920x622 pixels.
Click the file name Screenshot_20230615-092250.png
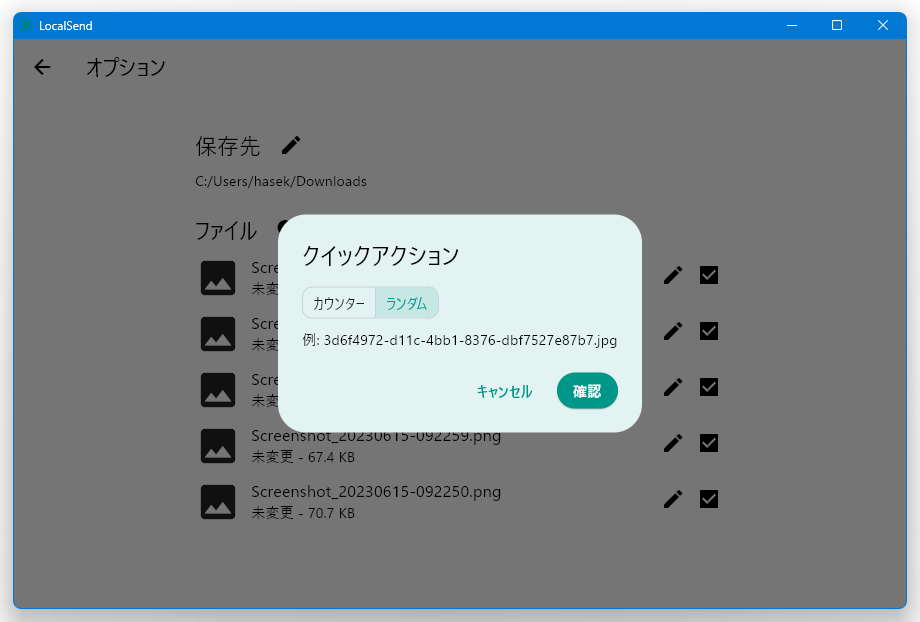coord(376,492)
